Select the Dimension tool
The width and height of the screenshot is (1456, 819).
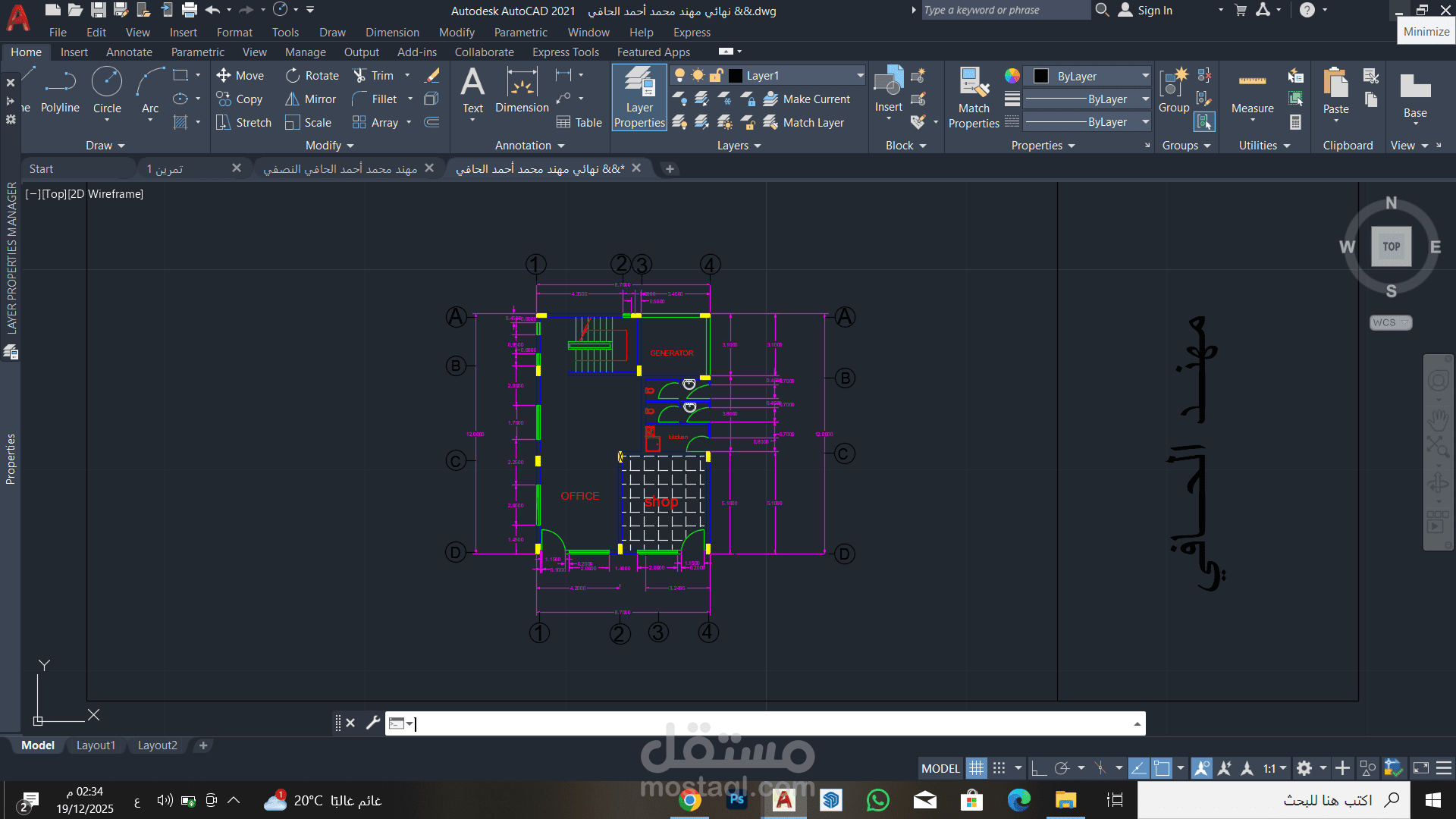pyautogui.click(x=522, y=91)
